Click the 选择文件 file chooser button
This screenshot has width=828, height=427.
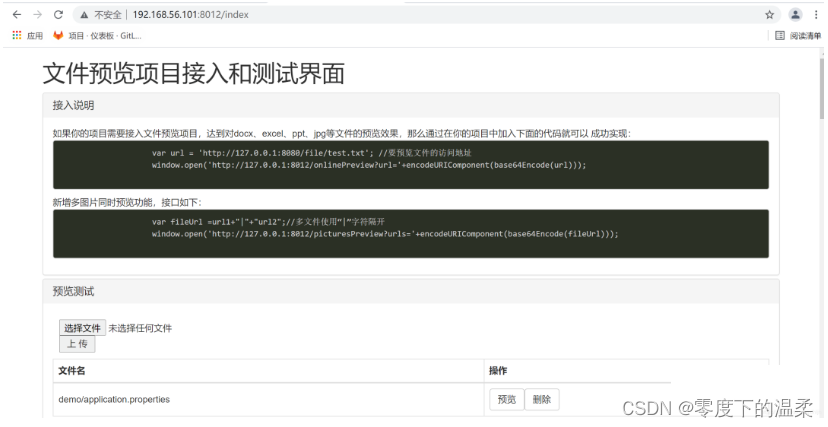82,328
